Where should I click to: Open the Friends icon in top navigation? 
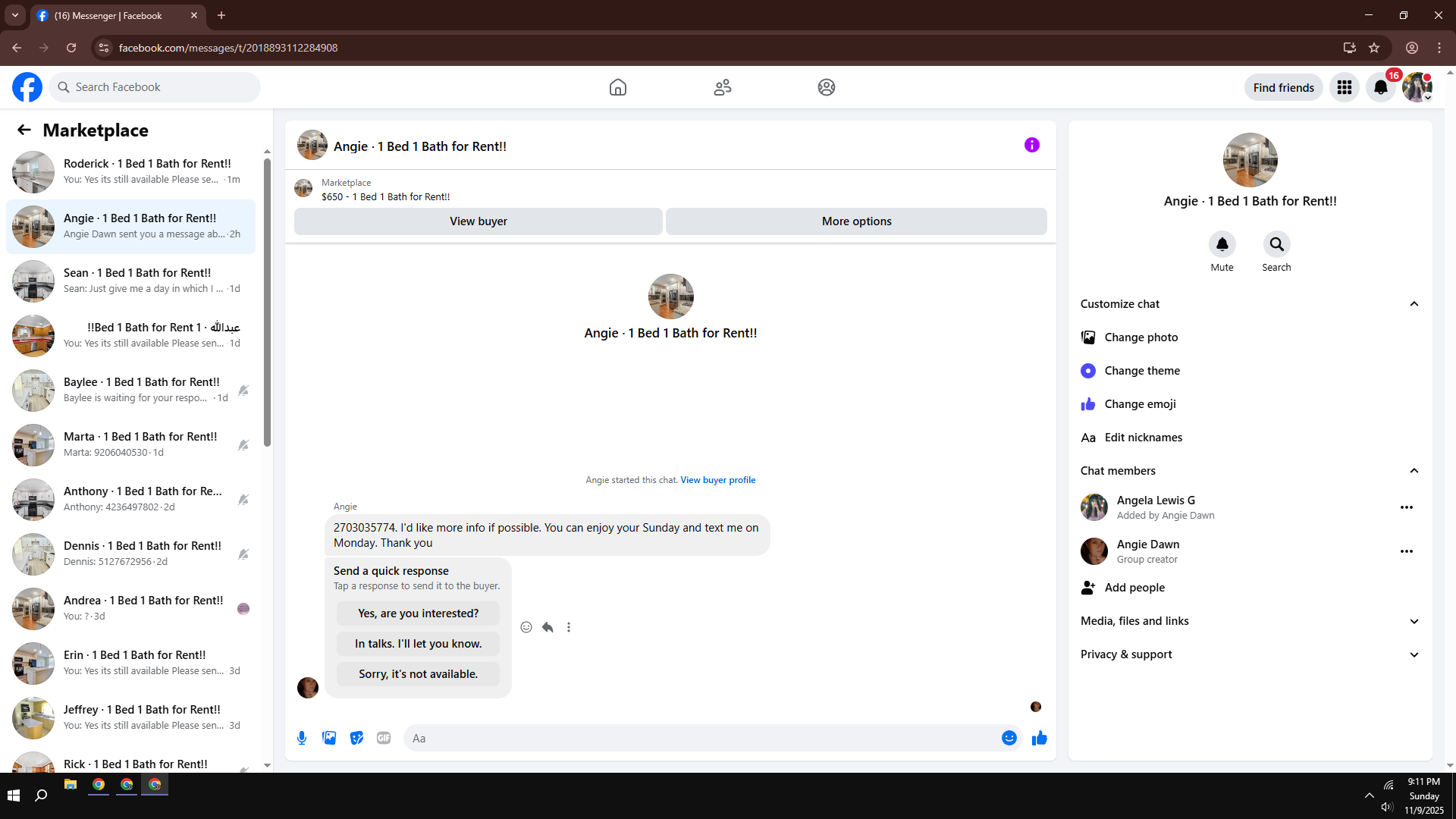pos(723,87)
